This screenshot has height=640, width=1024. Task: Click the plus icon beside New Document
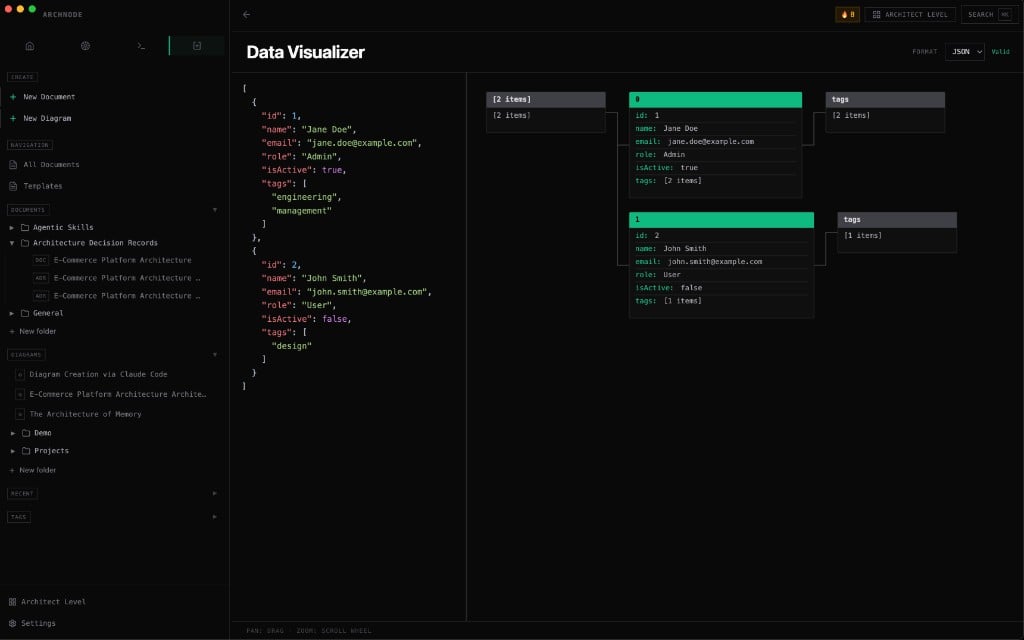click(13, 97)
